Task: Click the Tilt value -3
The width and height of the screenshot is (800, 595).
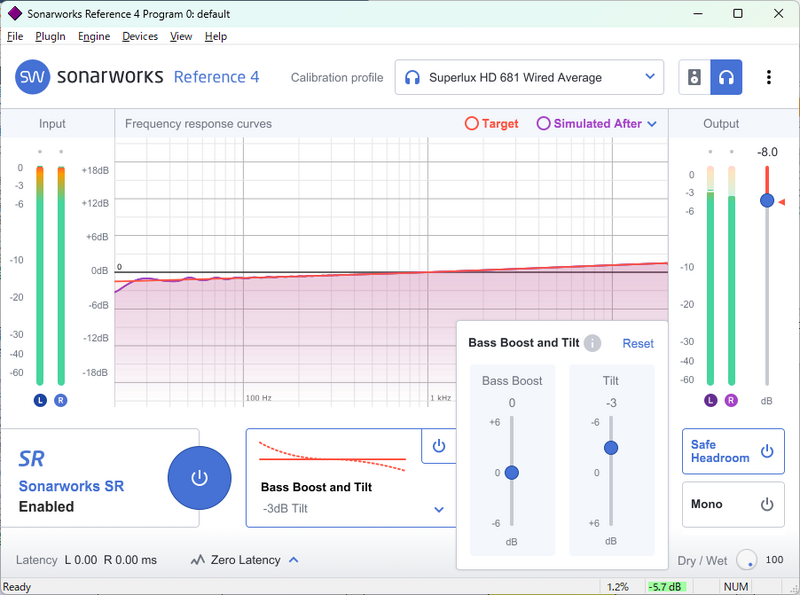Action: (611, 403)
